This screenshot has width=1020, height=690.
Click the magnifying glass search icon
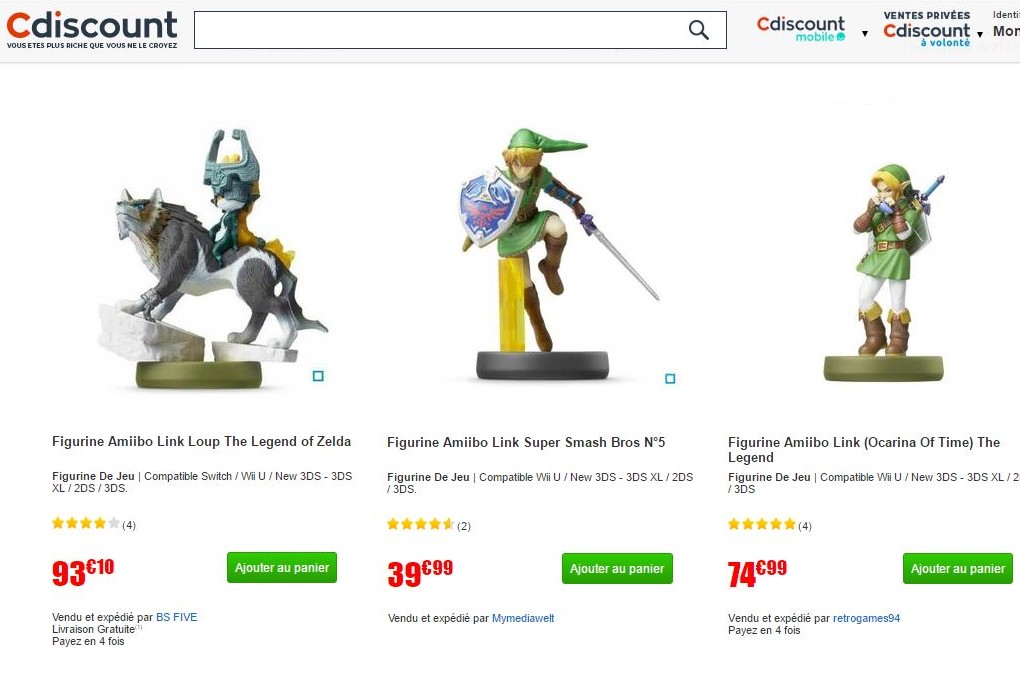click(x=699, y=30)
